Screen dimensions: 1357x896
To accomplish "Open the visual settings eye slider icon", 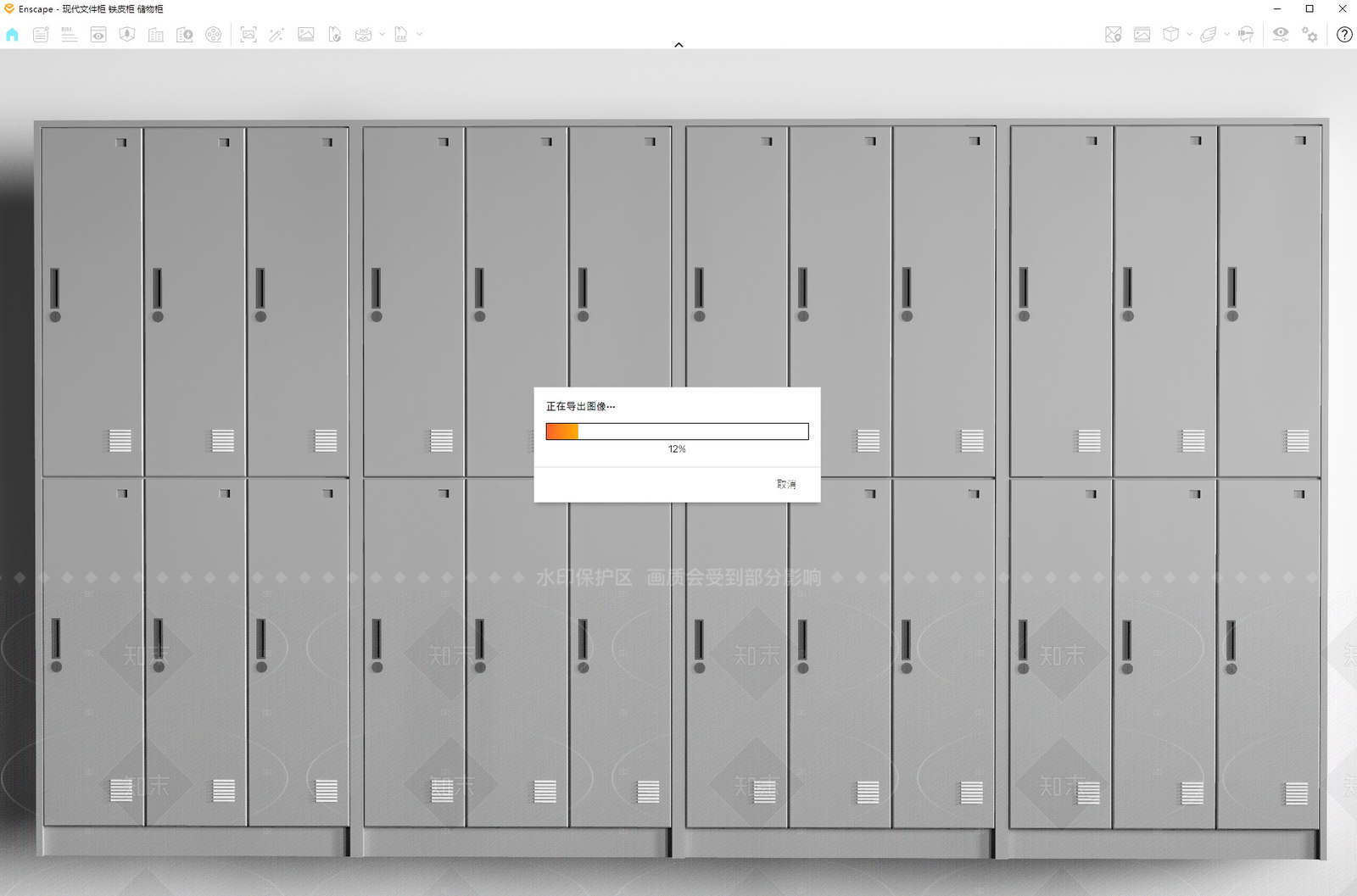I will tap(1281, 35).
